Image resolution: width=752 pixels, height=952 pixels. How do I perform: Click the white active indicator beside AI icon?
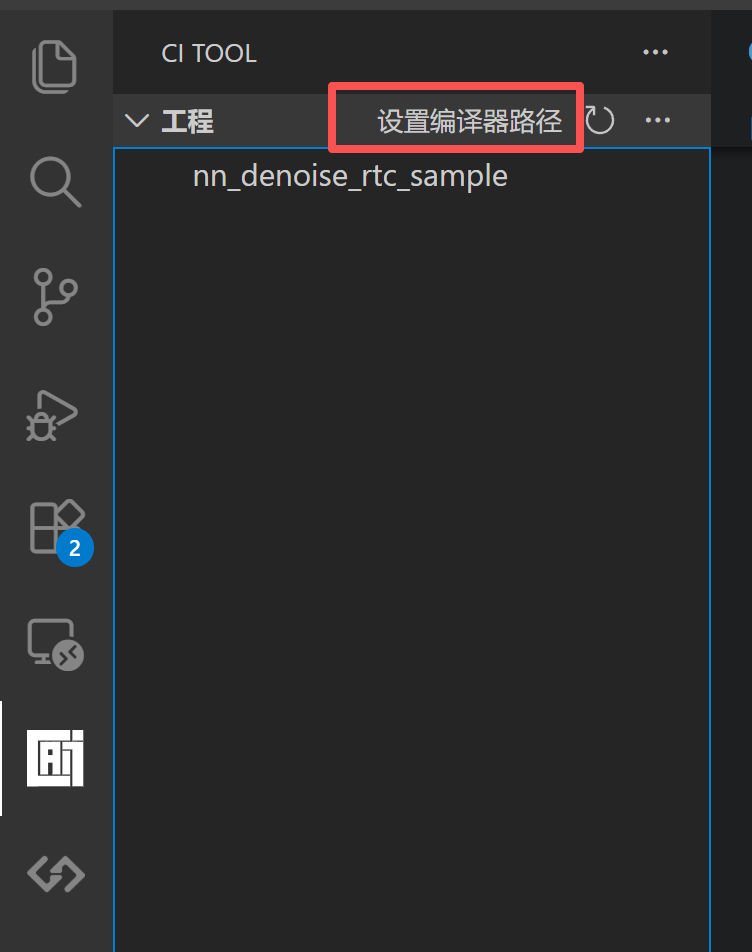pyautogui.click(x=1, y=758)
